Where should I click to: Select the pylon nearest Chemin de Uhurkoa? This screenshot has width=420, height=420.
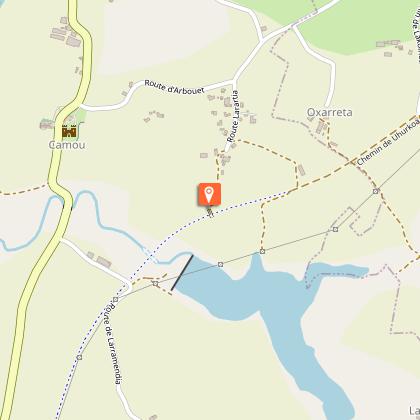coord(376,191)
